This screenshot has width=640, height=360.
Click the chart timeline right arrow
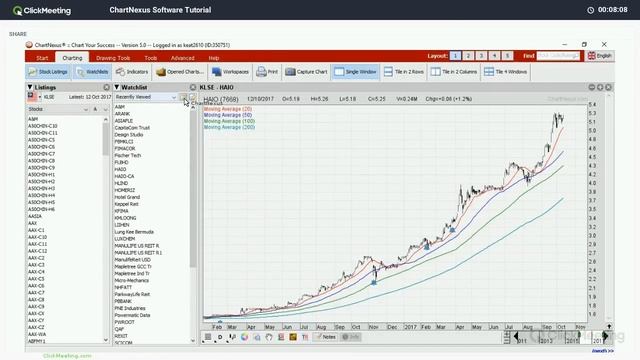(605, 336)
